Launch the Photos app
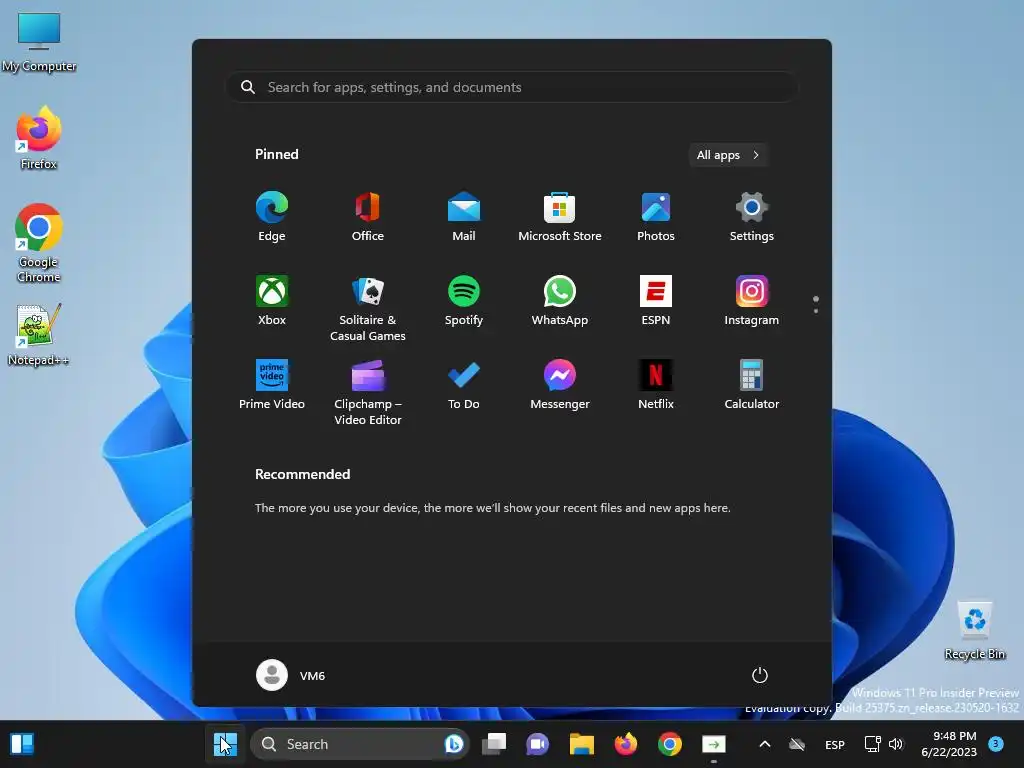 point(656,217)
